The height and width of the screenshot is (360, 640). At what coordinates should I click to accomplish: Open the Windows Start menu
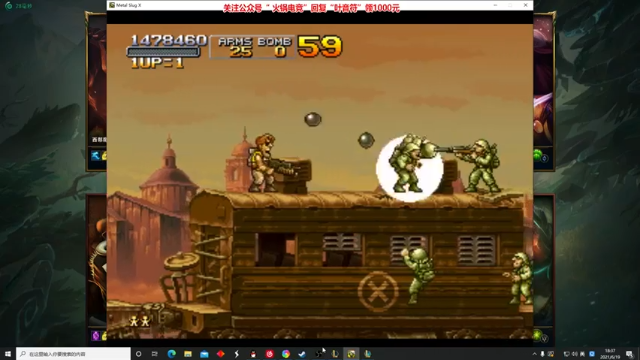8,354
